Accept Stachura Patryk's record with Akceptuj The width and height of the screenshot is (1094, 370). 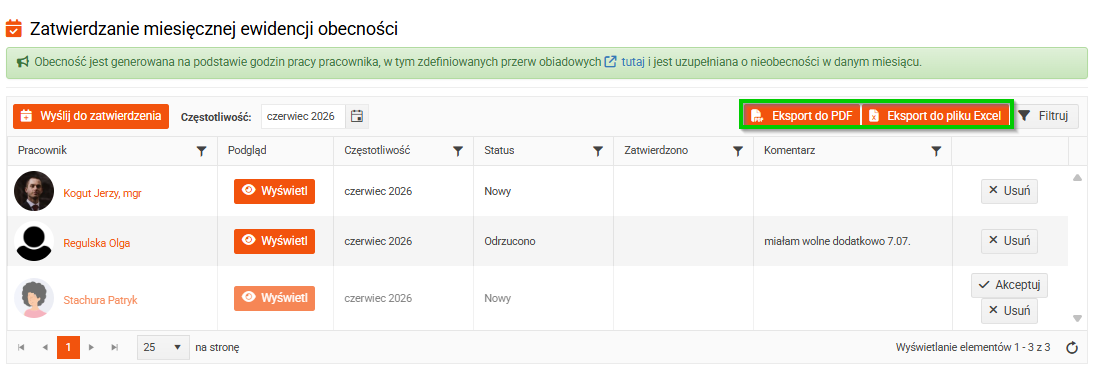tap(1009, 285)
